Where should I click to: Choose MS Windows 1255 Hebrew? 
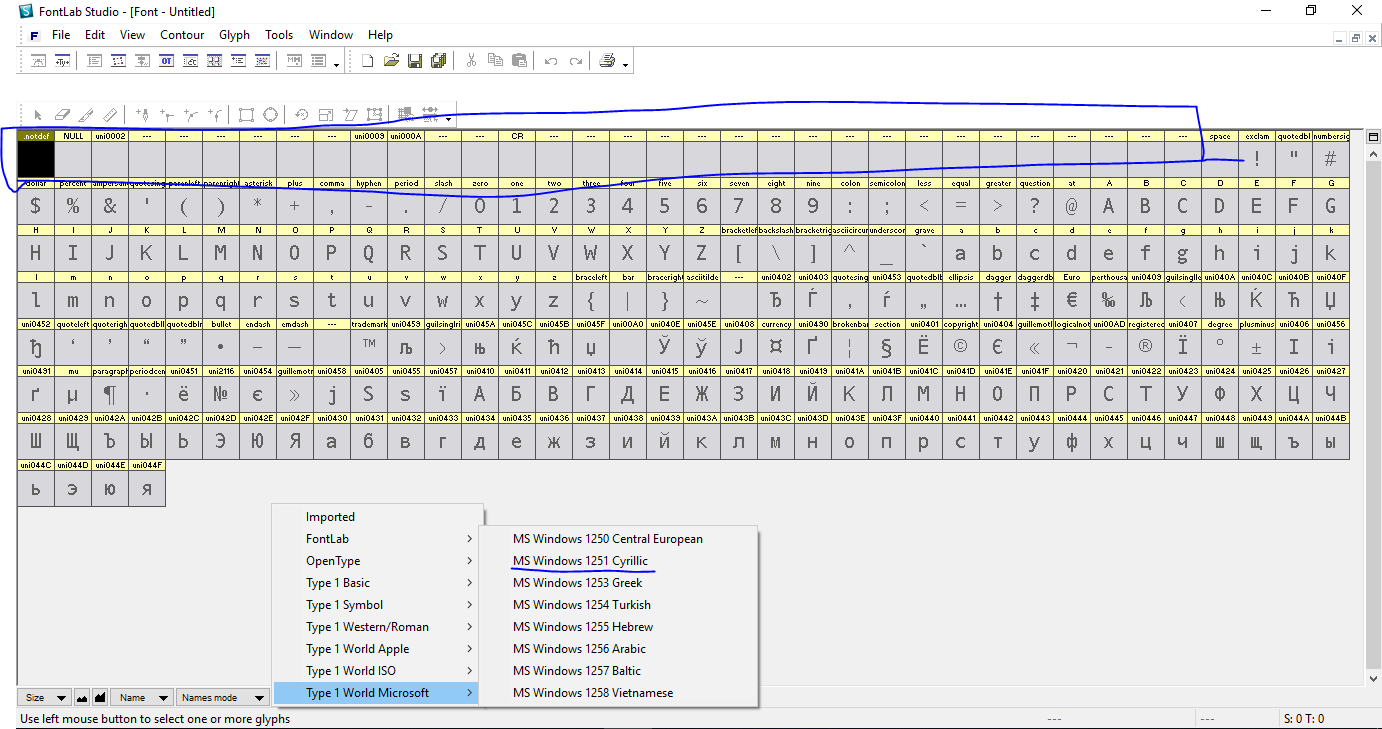(619, 627)
